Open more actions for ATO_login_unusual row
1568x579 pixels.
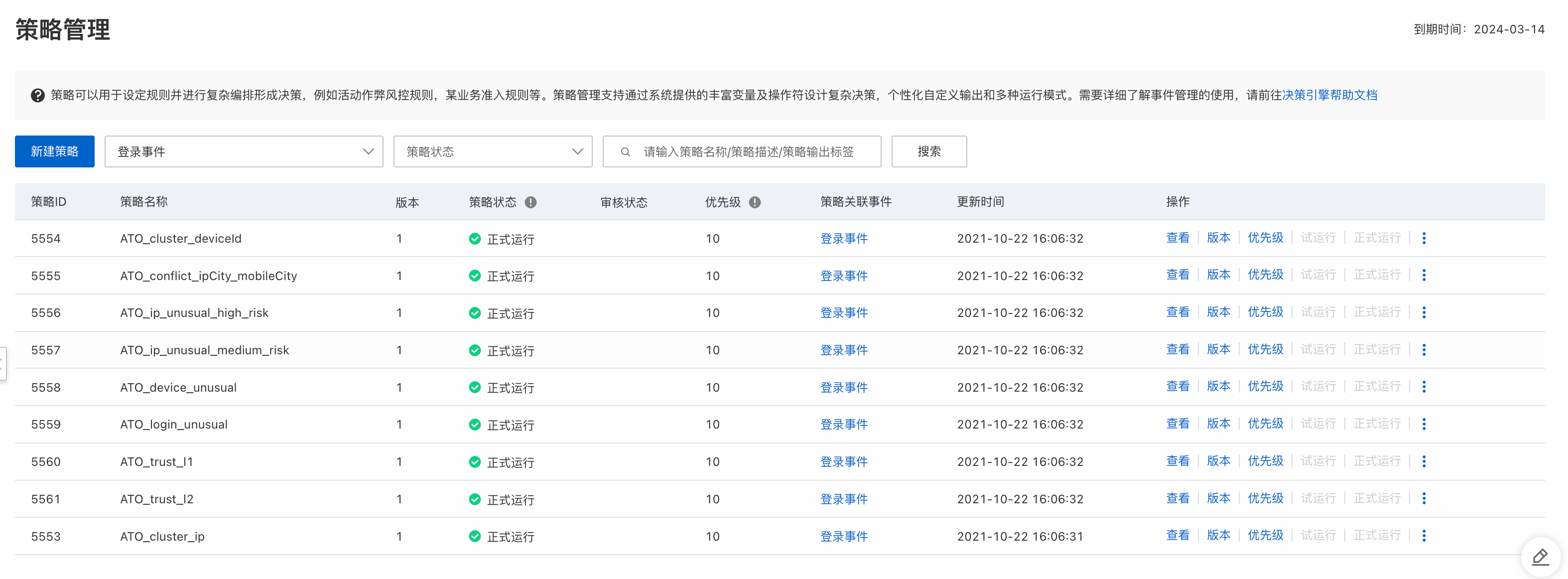[x=1424, y=424]
